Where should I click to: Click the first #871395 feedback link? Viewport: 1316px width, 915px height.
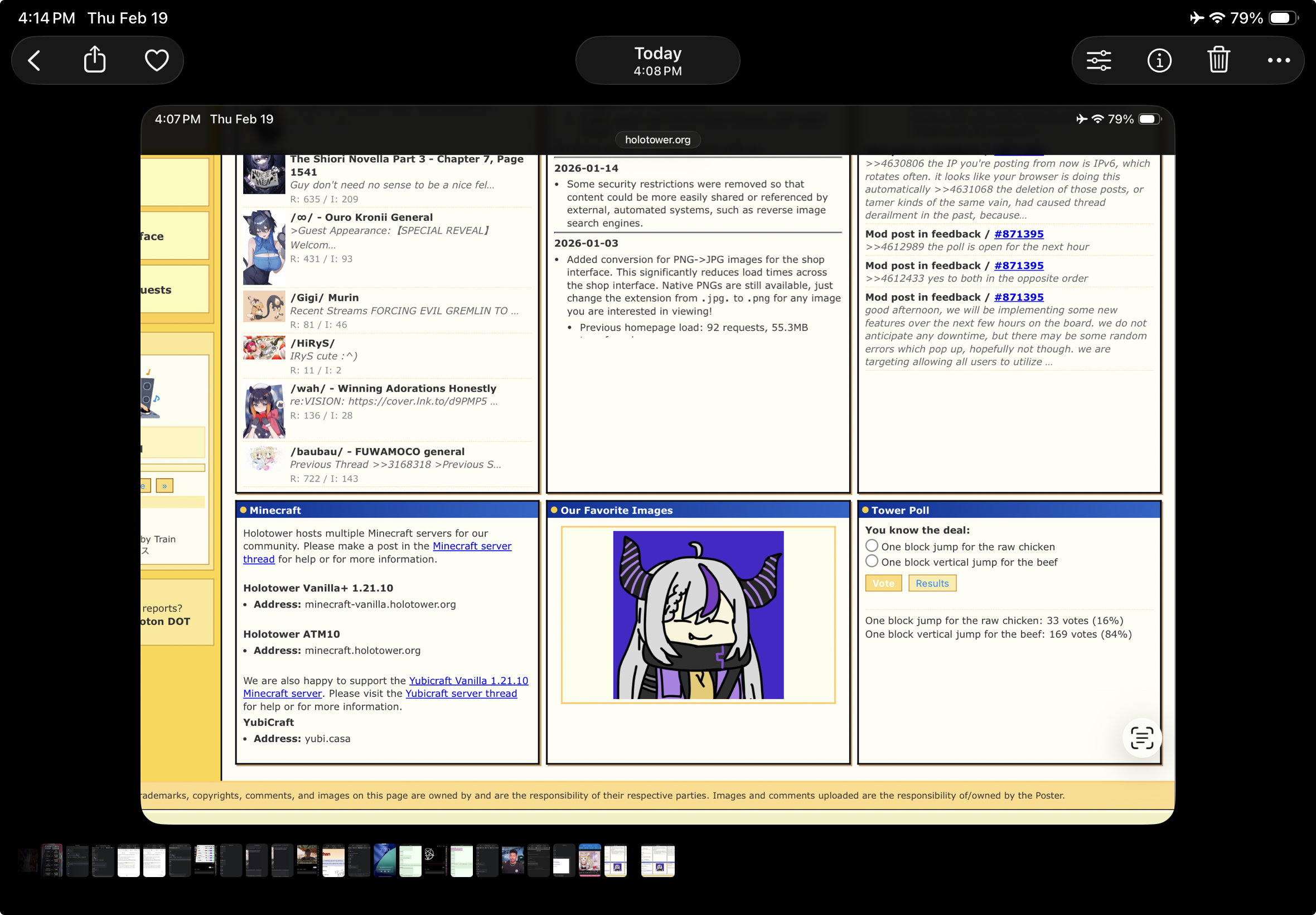coord(1018,234)
